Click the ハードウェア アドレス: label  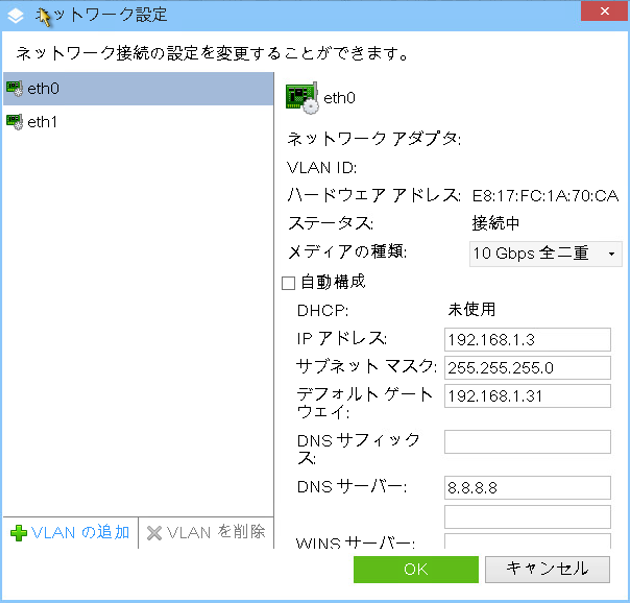coord(374,196)
